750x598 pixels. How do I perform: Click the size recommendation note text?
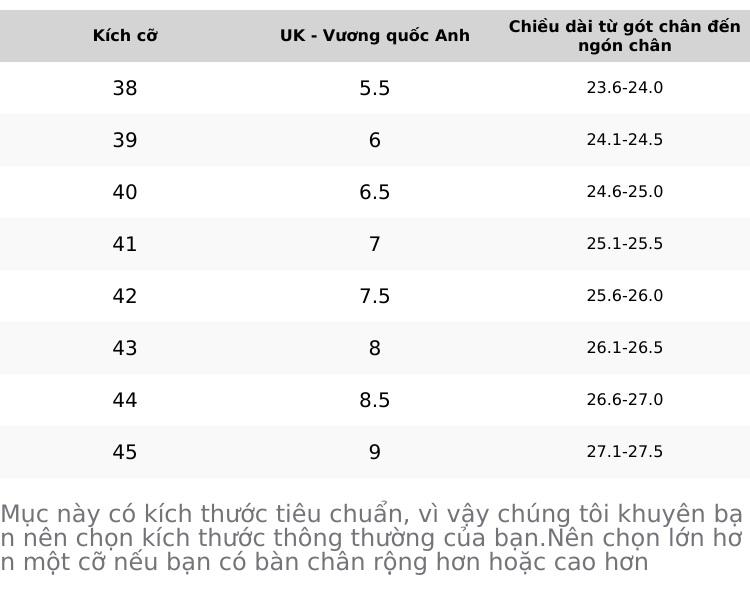[371, 538]
